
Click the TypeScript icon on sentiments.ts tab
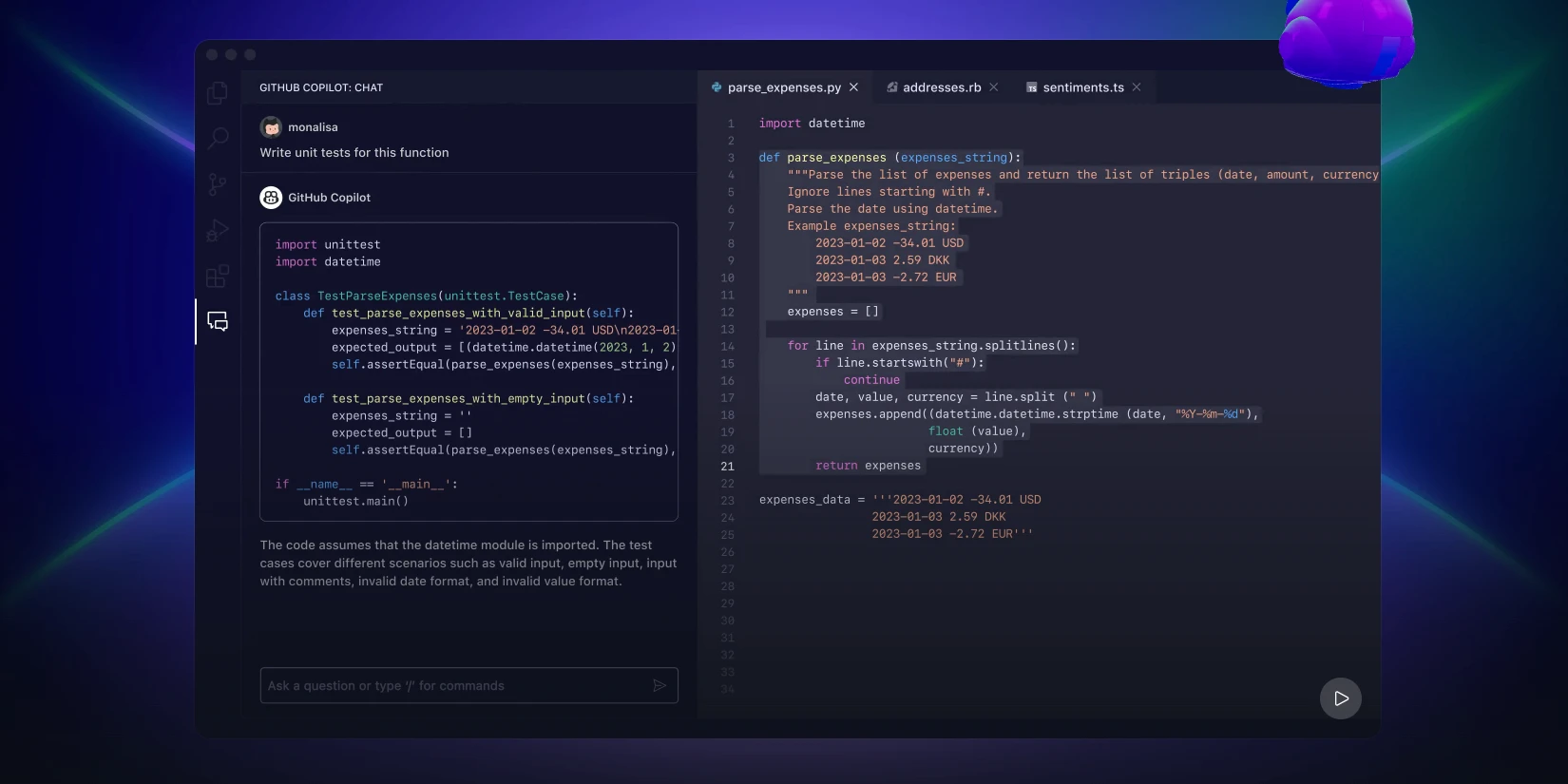click(1031, 87)
